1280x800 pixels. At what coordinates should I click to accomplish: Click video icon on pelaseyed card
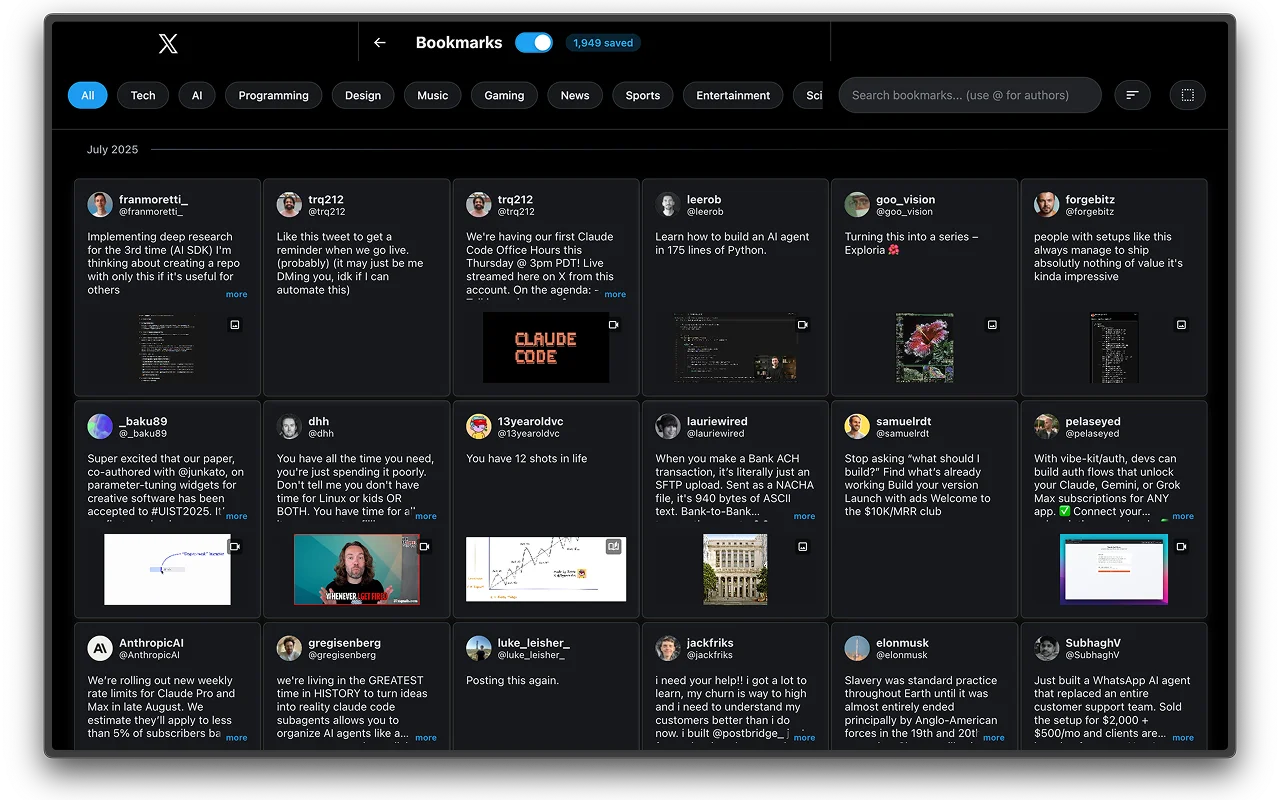pos(1181,547)
